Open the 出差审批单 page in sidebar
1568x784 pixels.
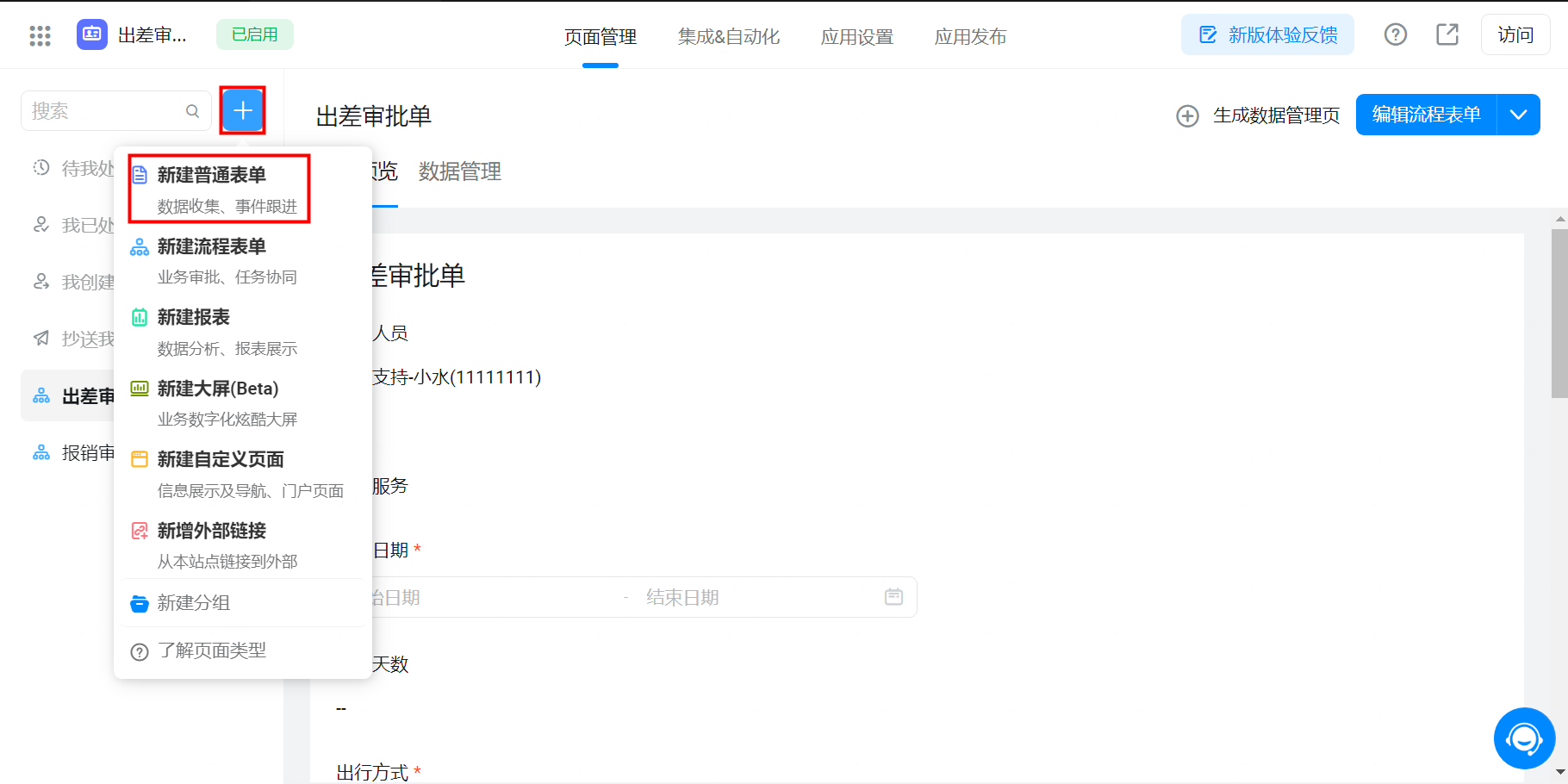point(69,396)
